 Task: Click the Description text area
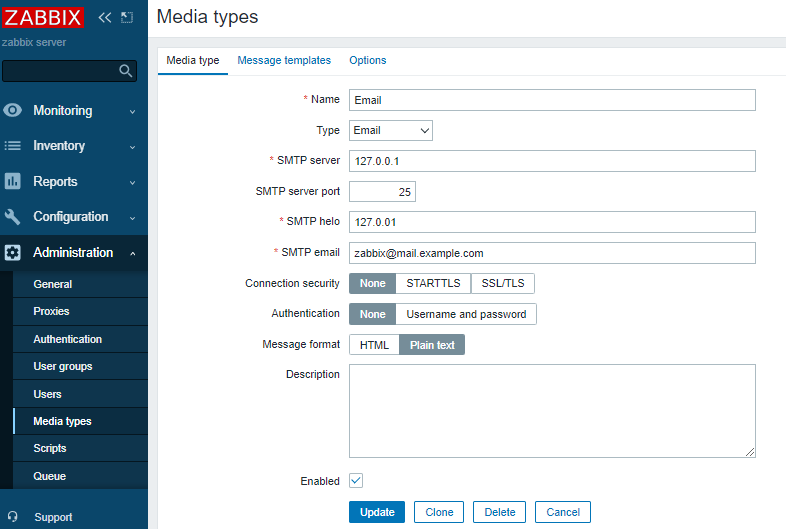[x=552, y=411]
